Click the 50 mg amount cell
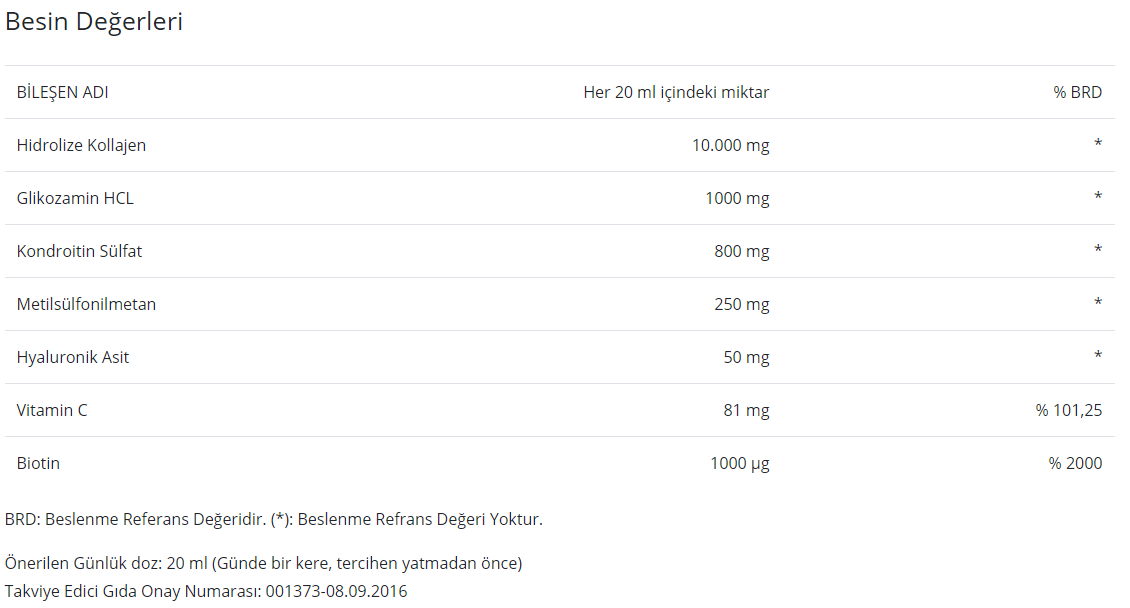 click(x=747, y=357)
